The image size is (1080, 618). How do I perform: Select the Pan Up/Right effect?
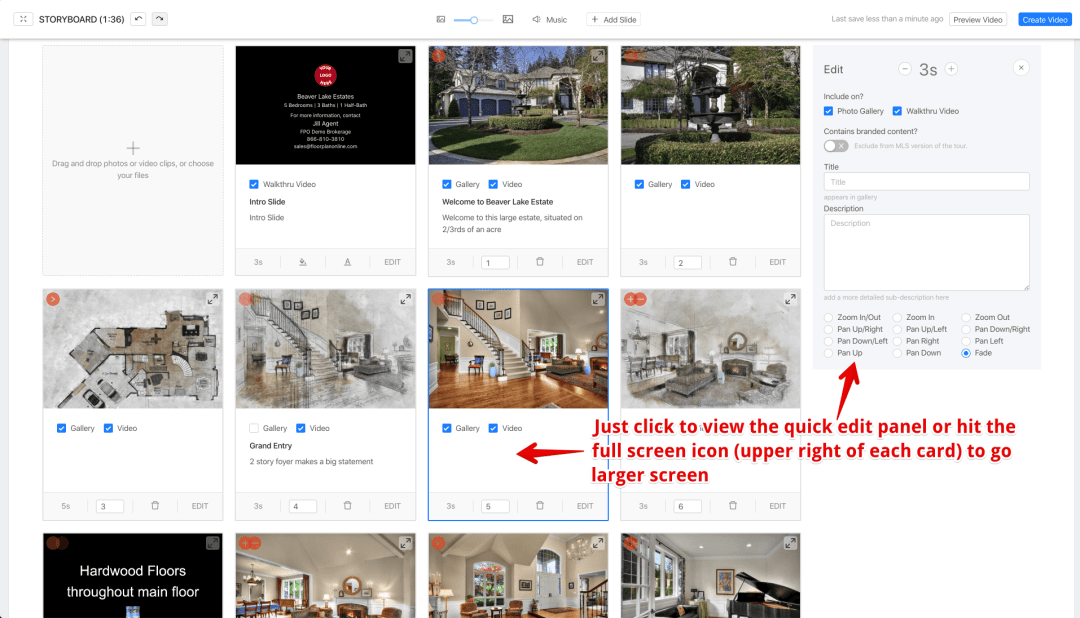coord(829,329)
